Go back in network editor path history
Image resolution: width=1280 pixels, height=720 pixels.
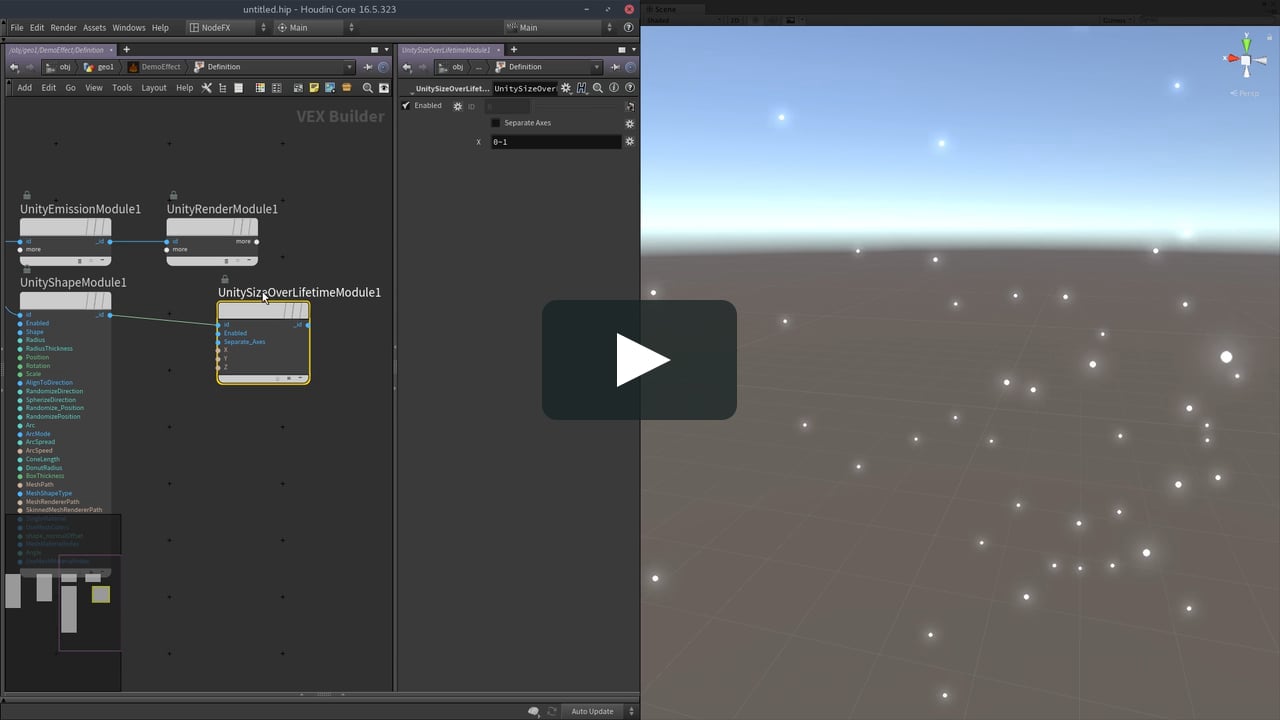coord(13,67)
